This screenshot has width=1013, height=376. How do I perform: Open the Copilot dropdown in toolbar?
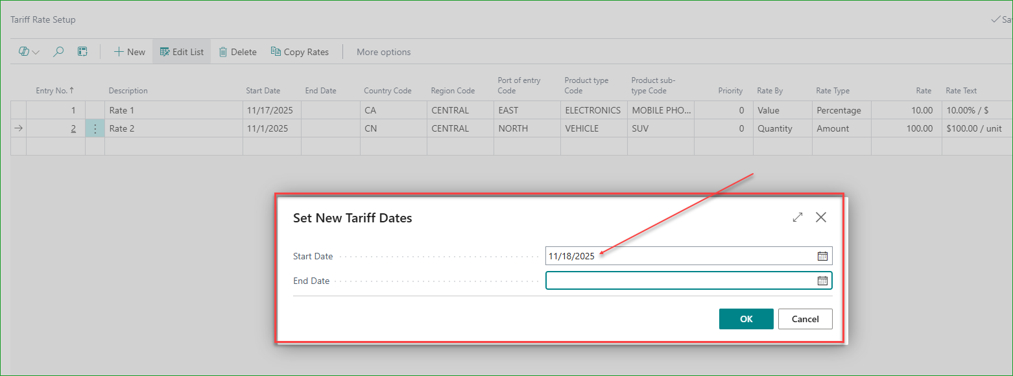[29, 52]
